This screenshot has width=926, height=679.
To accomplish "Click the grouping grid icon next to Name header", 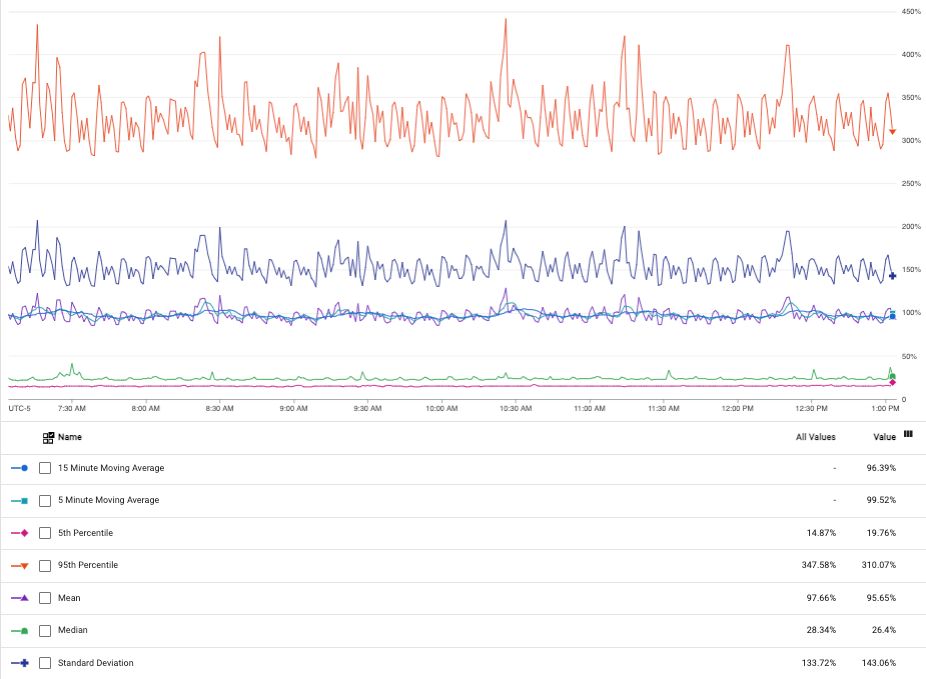I will point(46,437).
